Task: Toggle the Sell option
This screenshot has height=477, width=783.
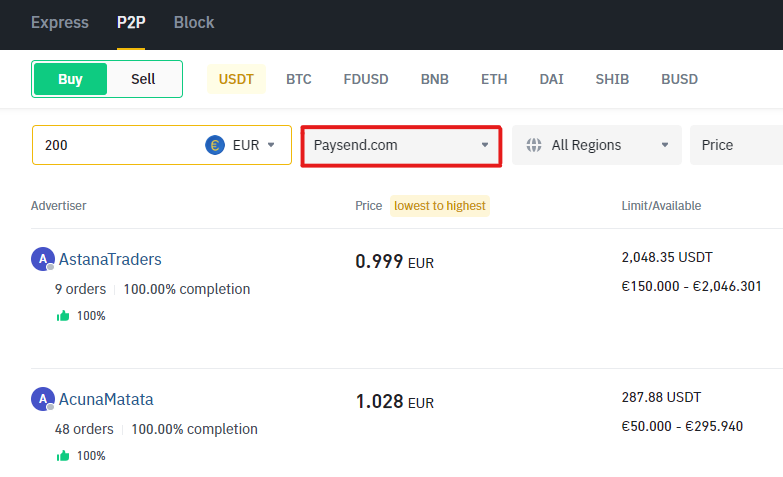Action: pyautogui.click(x=143, y=79)
